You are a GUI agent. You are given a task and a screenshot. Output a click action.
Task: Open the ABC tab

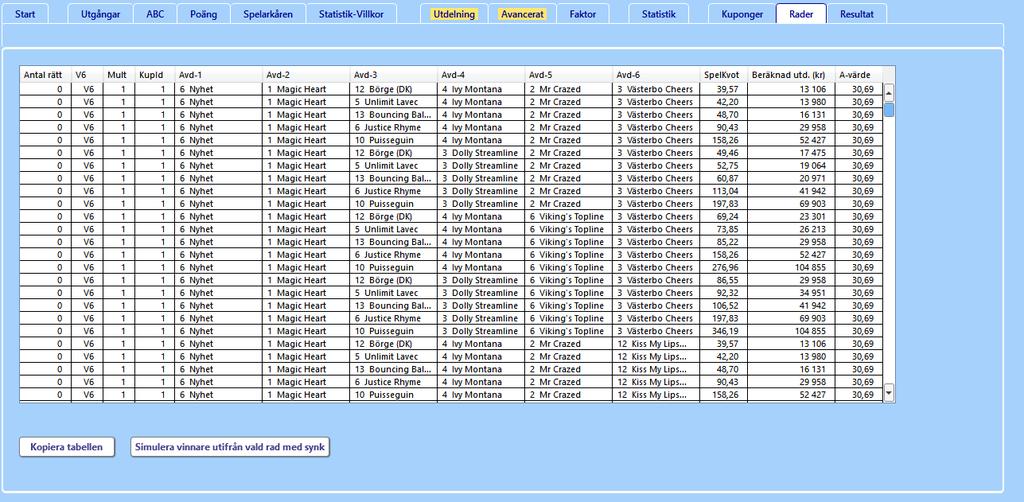(x=155, y=14)
